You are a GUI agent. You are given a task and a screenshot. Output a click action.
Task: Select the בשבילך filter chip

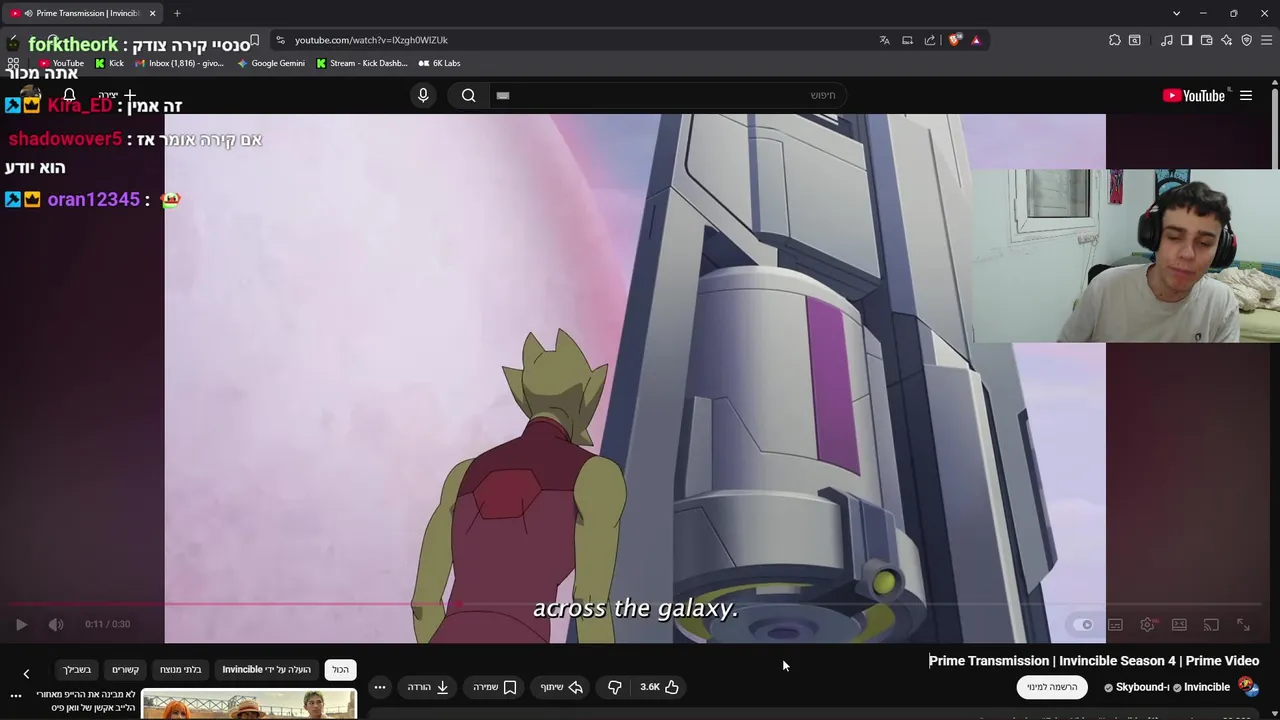point(77,669)
